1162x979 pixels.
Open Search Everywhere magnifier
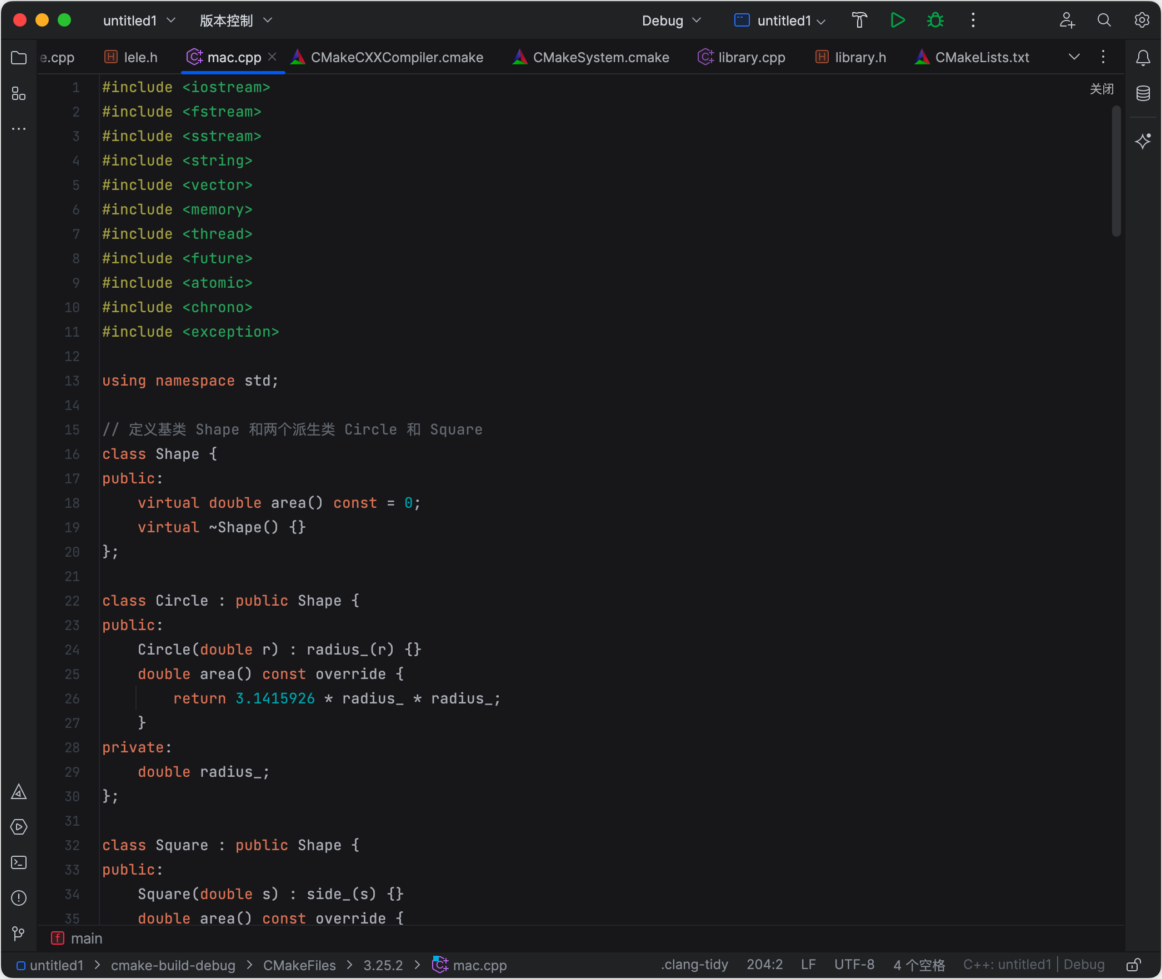[x=1104, y=21]
